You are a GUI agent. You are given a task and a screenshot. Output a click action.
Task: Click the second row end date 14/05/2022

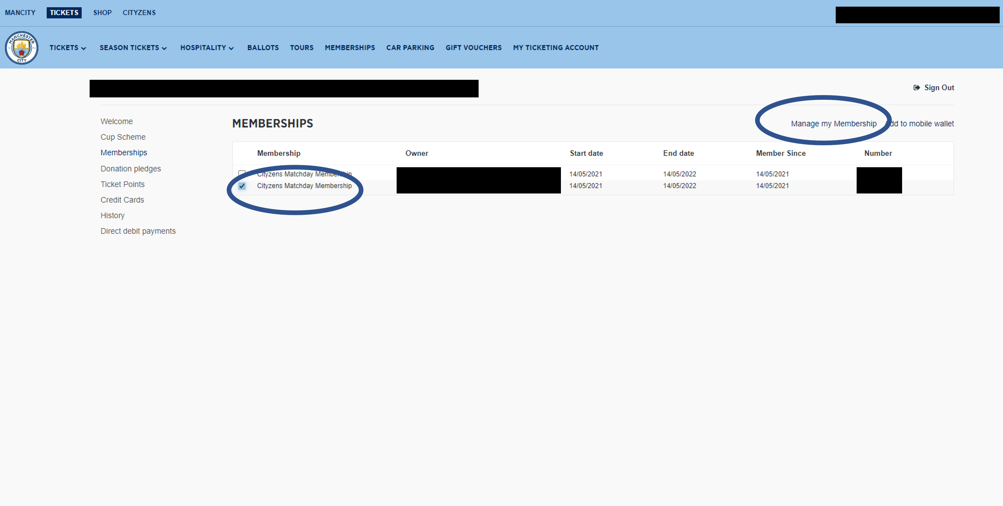click(679, 186)
